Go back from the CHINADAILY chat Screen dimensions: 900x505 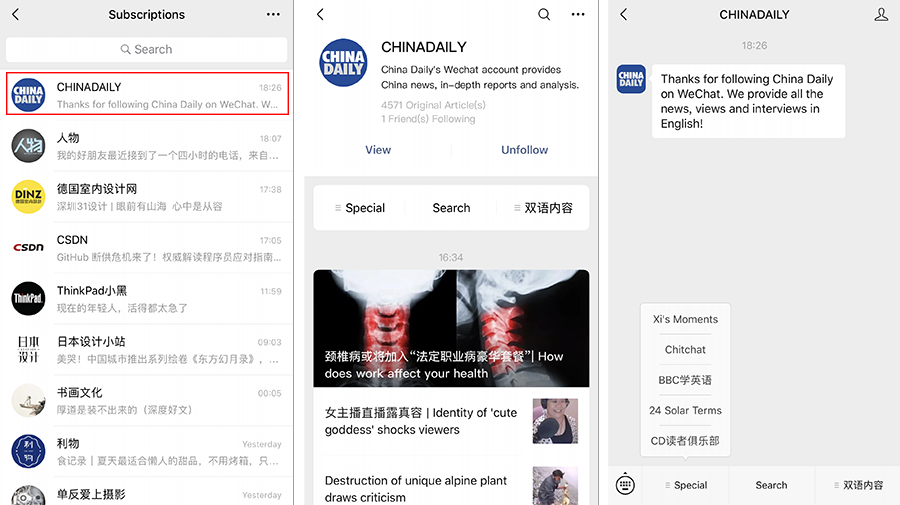coord(624,14)
